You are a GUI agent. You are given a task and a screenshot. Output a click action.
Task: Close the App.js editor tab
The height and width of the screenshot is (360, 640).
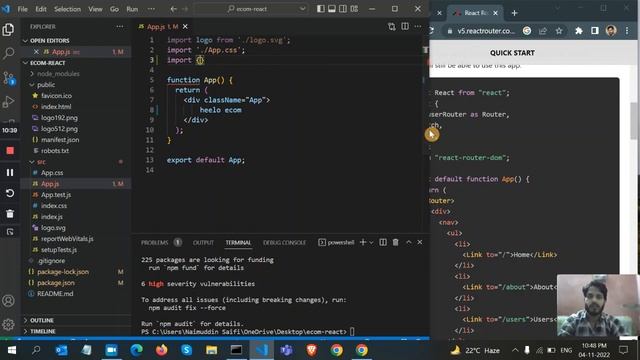pos(185,27)
